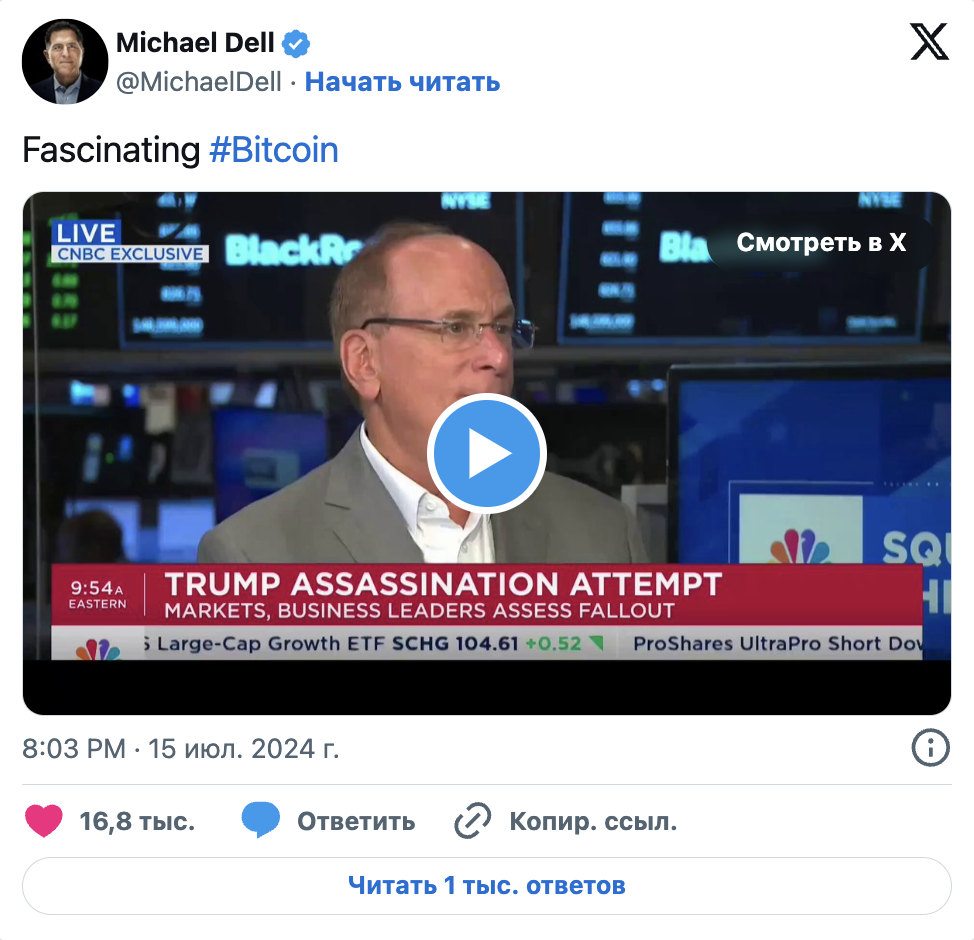974x940 pixels.
Task: Click the blue verified badge icon
Action: tap(296, 43)
